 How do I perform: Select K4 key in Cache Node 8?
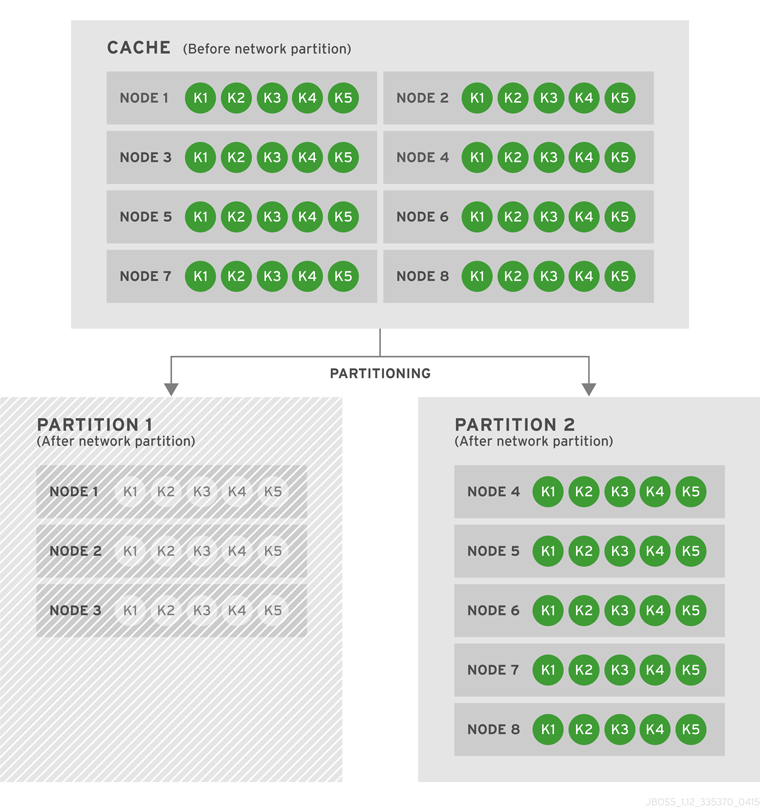584,276
